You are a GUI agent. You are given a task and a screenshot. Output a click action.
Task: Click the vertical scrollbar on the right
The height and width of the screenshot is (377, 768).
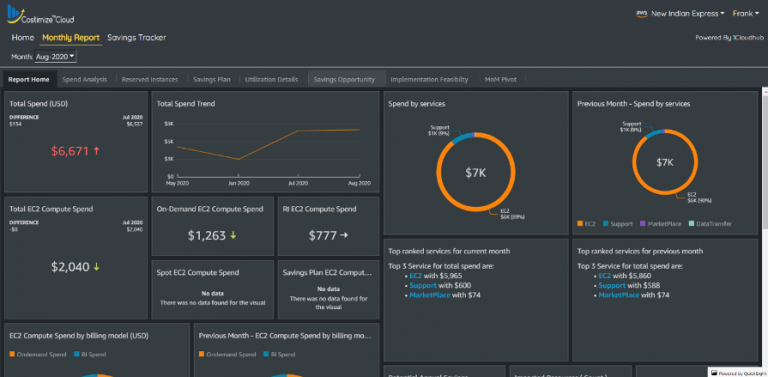765,157
